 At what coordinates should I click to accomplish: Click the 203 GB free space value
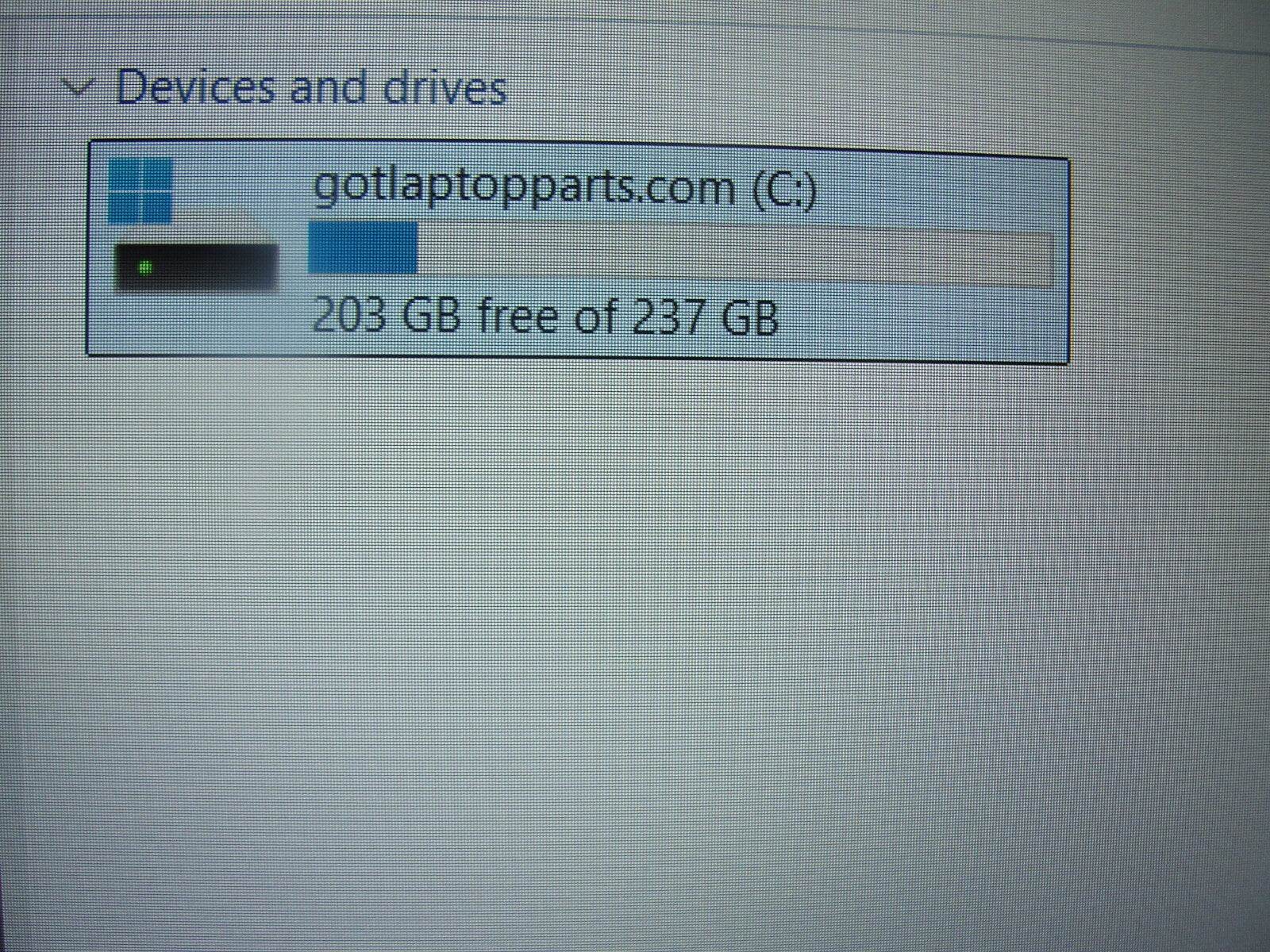tap(386, 316)
